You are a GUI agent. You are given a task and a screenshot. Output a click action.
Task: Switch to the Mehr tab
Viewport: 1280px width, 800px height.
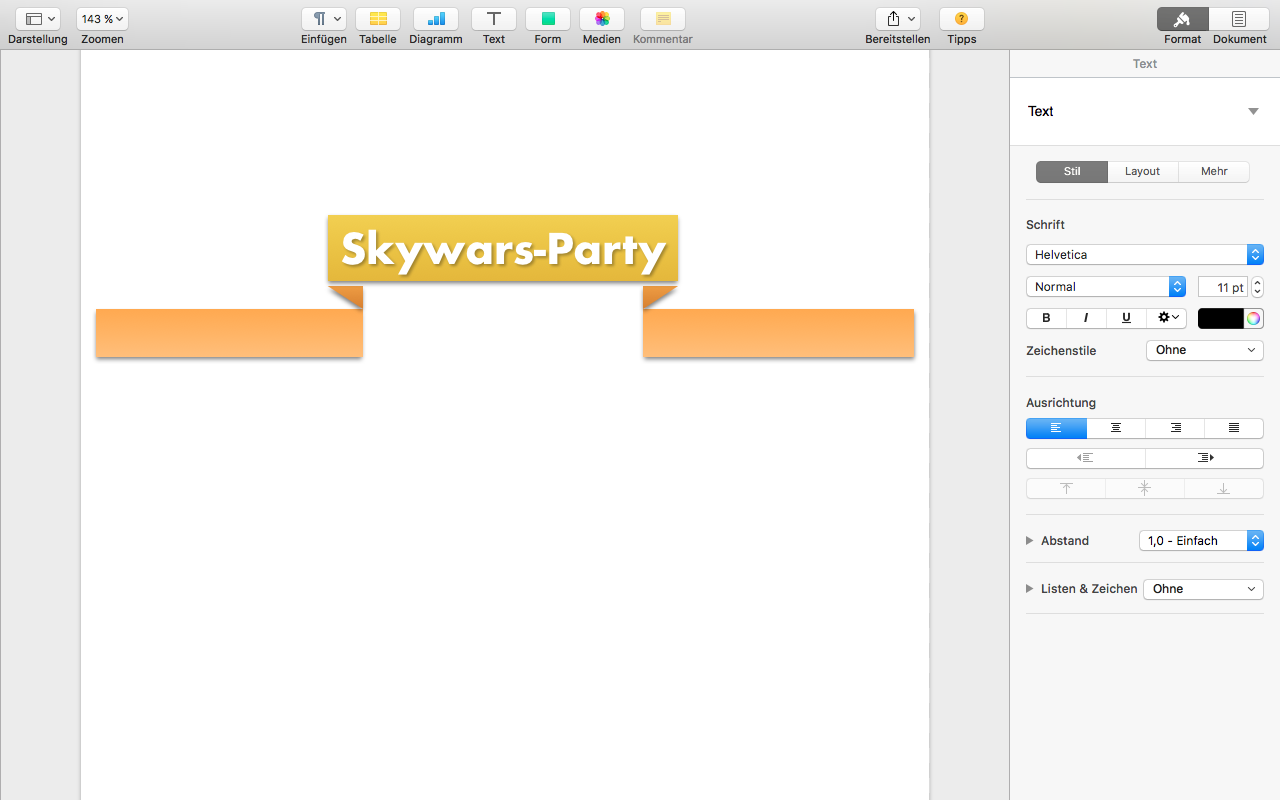(1214, 171)
